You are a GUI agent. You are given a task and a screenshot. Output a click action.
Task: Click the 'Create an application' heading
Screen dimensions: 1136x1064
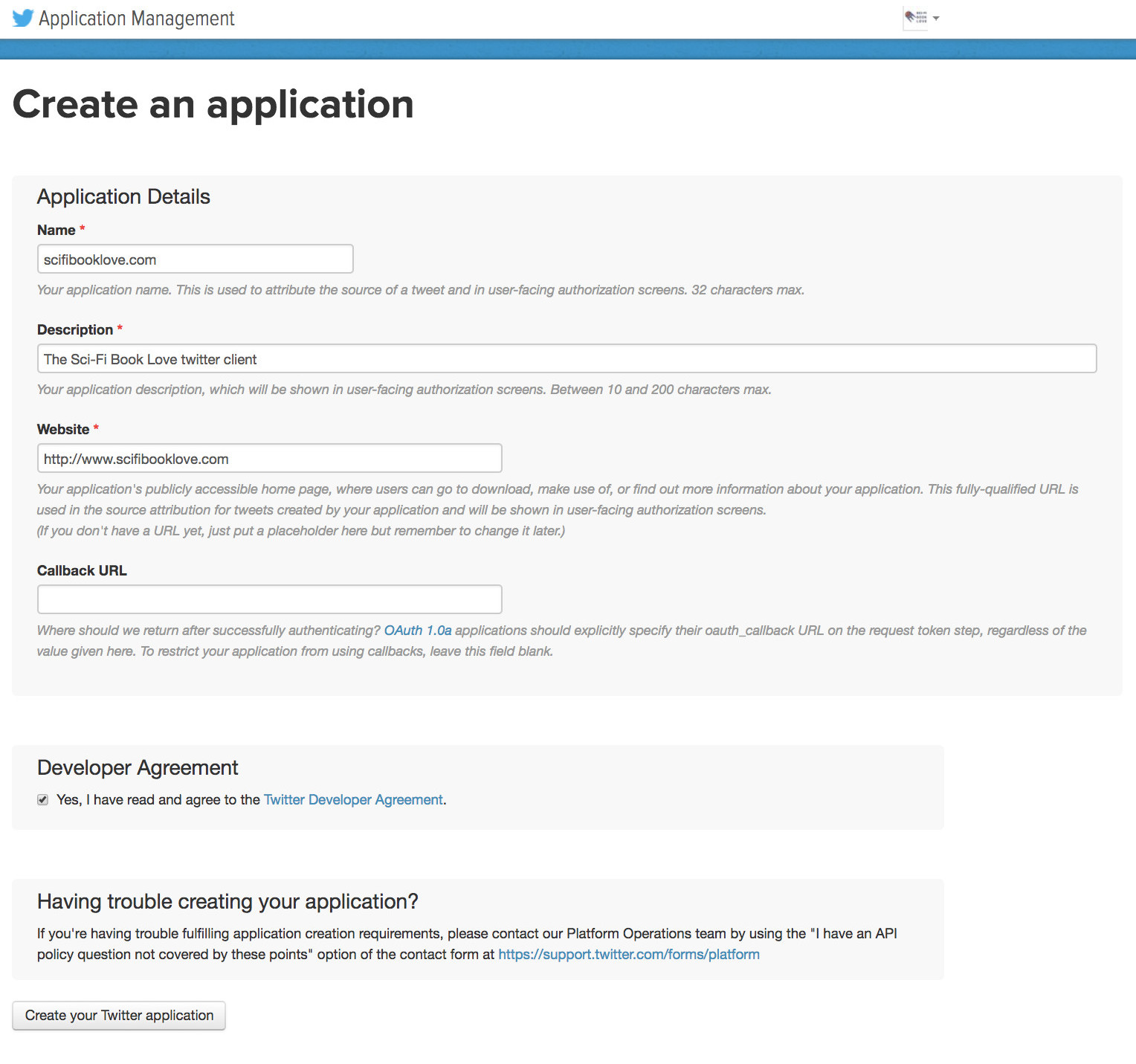[x=213, y=104]
